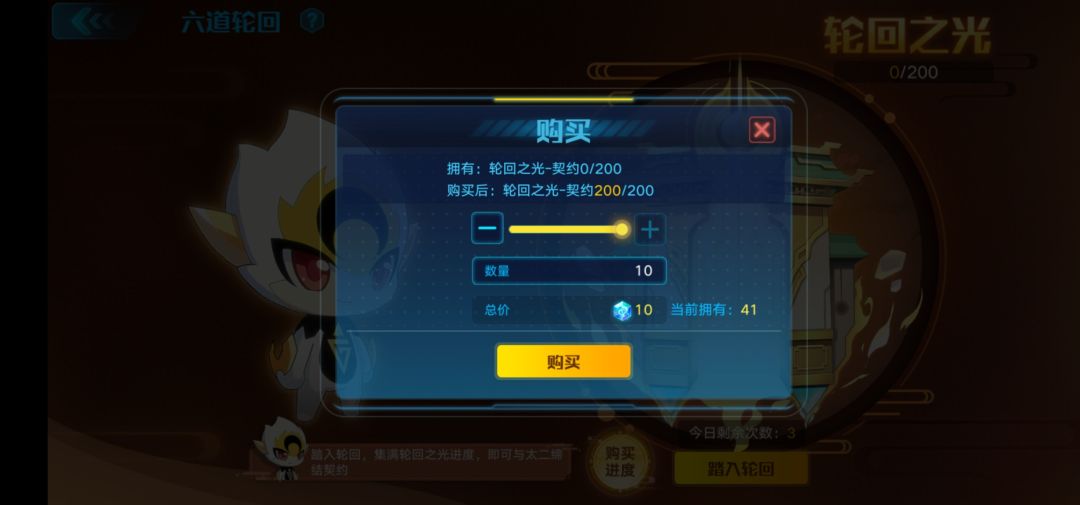Tap the small 太二 character avatar icon

pos(281,449)
